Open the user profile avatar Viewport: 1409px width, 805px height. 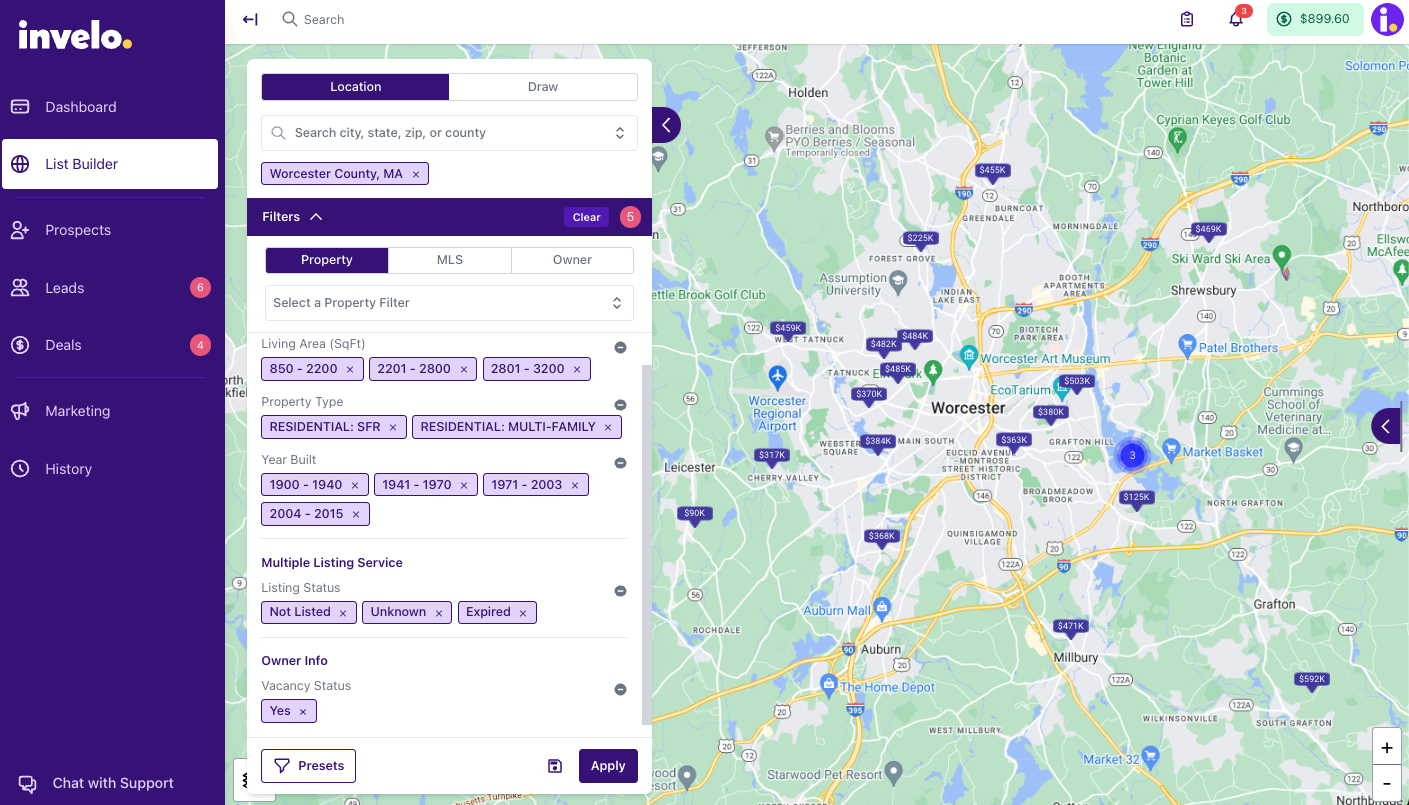click(x=1387, y=19)
